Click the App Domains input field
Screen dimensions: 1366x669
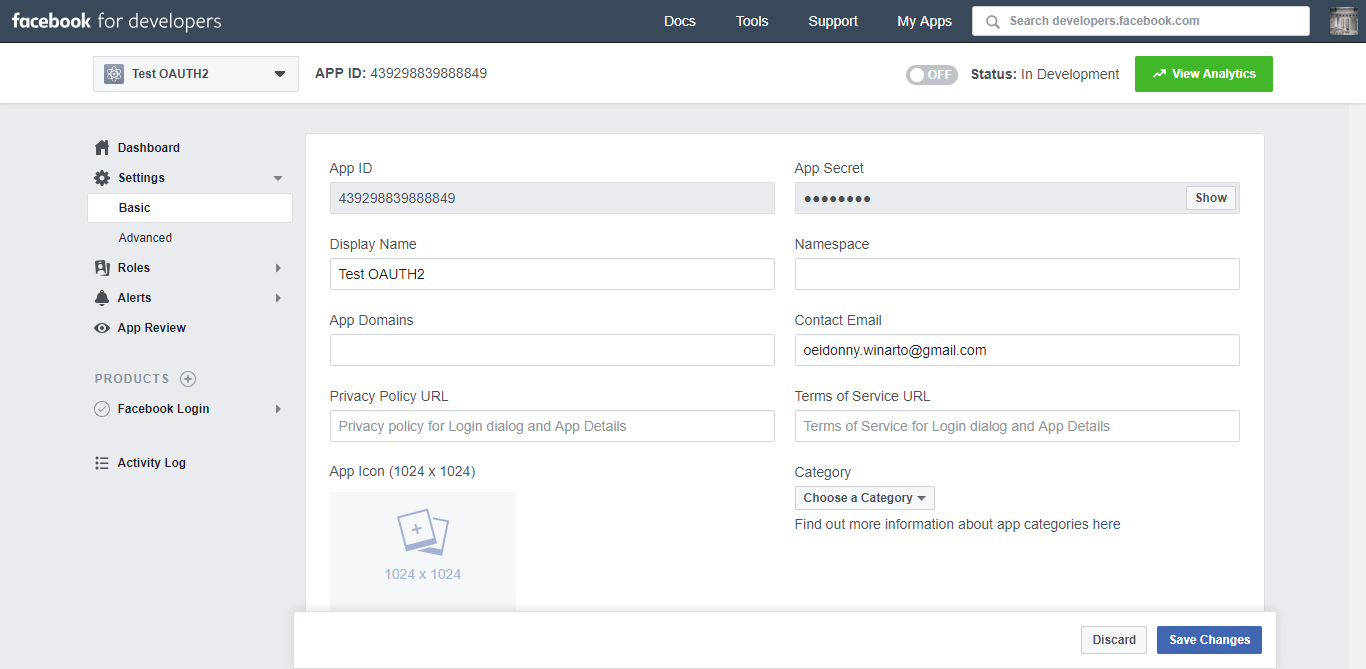click(x=552, y=350)
